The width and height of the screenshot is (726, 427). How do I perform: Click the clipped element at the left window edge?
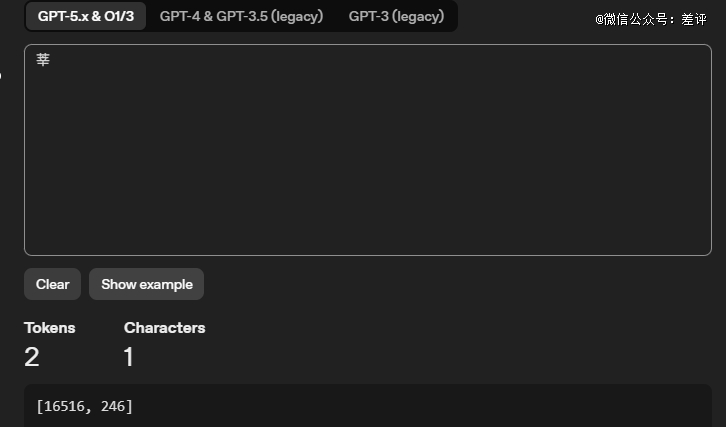(x=1, y=76)
